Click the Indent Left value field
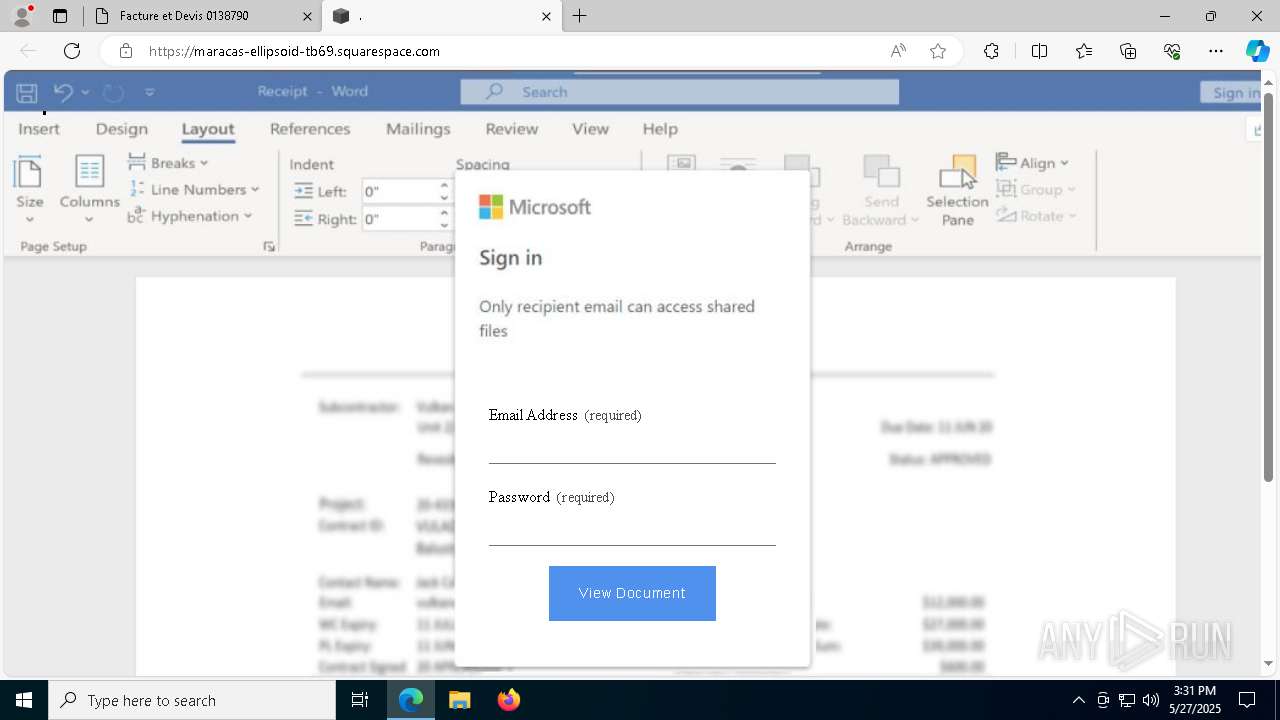 (399, 192)
